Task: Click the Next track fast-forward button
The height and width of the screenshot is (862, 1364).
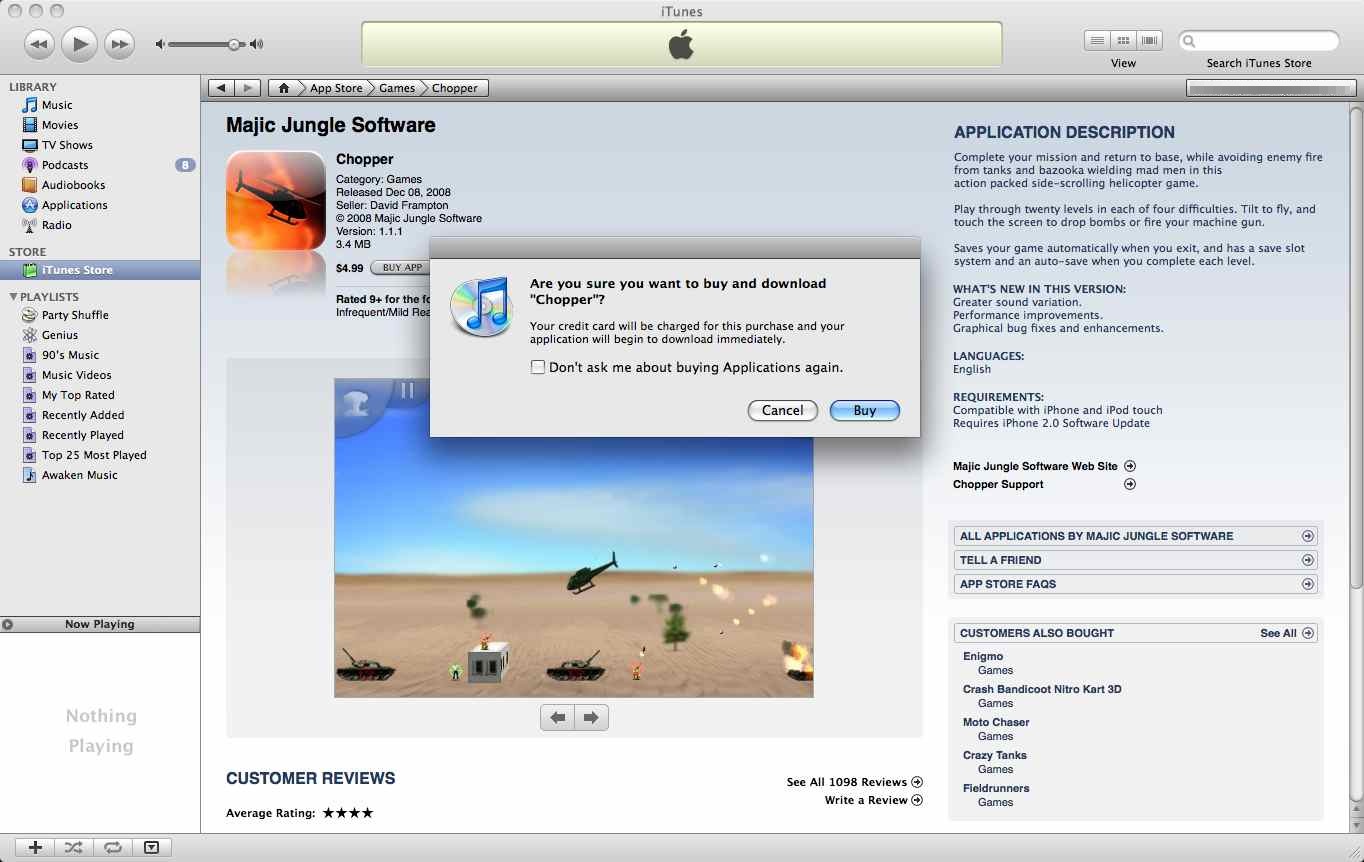Action: pos(119,44)
